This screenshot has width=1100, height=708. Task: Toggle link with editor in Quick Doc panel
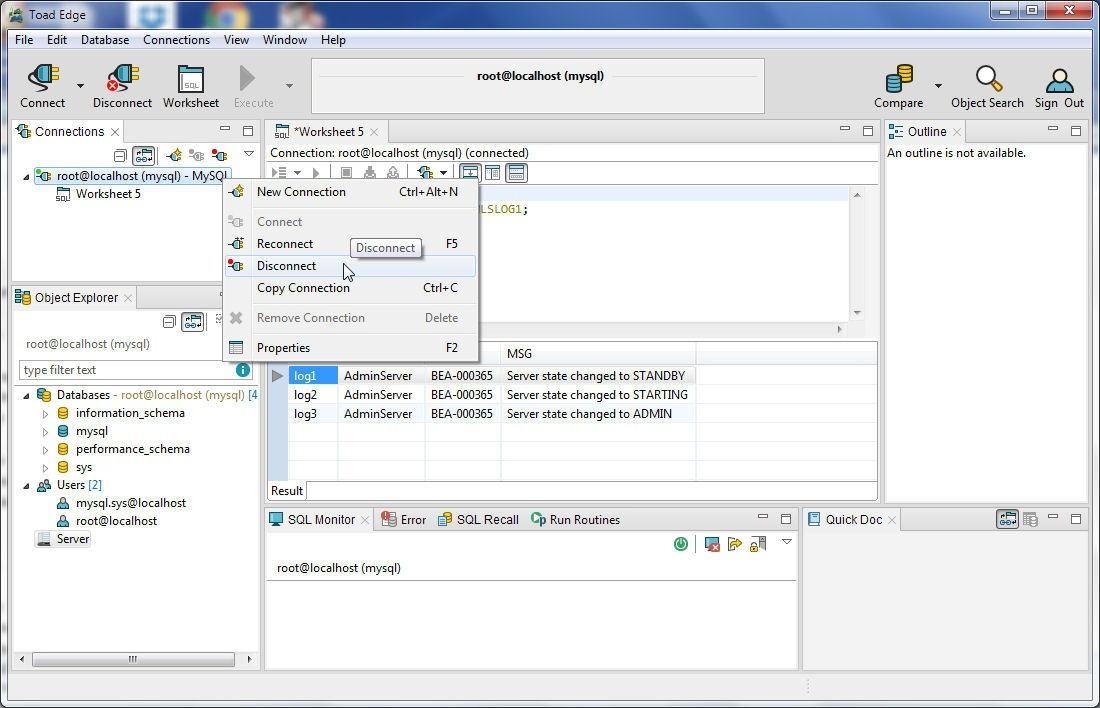1007,519
